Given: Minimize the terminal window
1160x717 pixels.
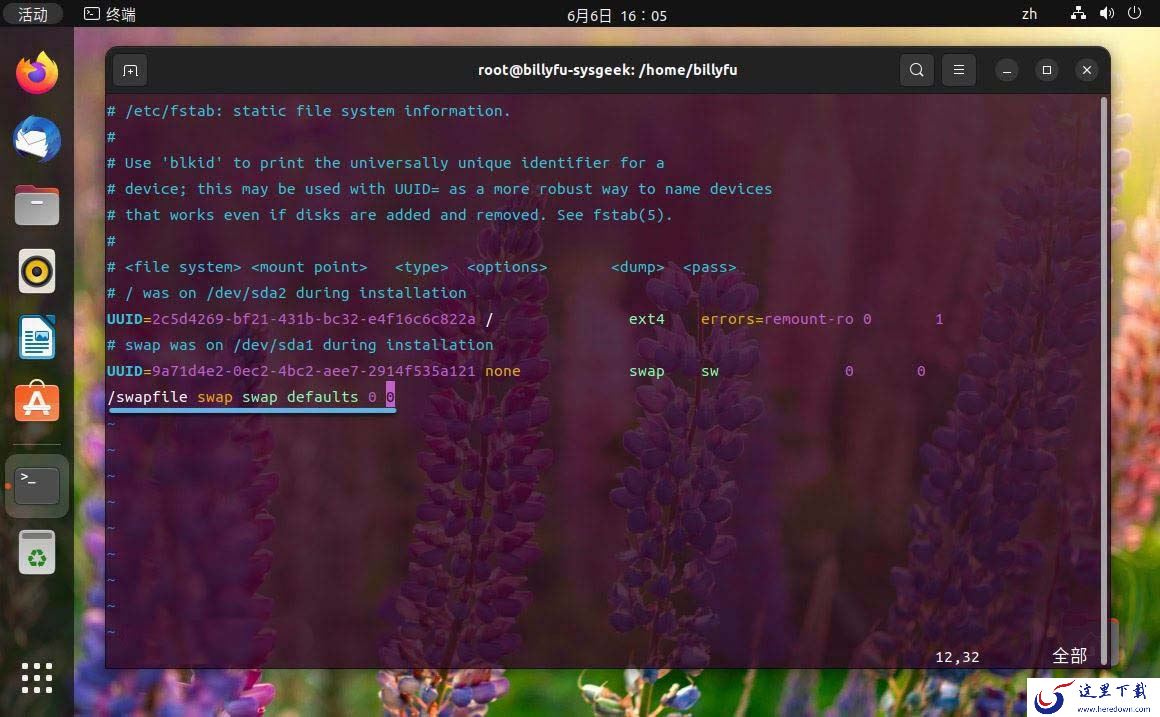Looking at the screenshot, I should (x=1006, y=70).
